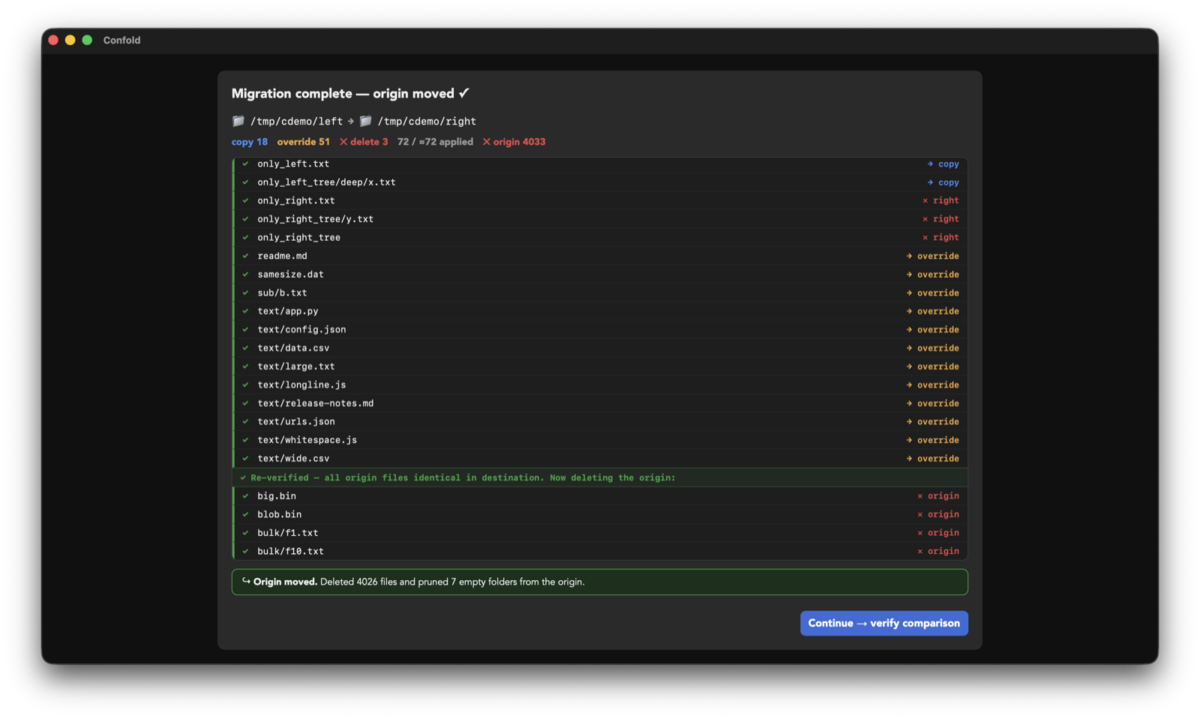Select the "override 51" summary count
This screenshot has height=719, width=1200.
(x=303, y=142)
